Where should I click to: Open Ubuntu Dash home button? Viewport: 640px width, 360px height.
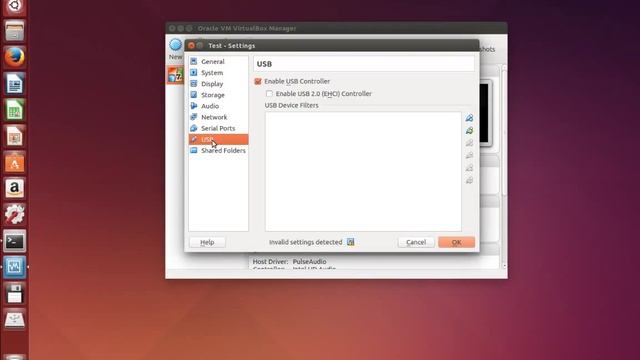coord(15,6)
